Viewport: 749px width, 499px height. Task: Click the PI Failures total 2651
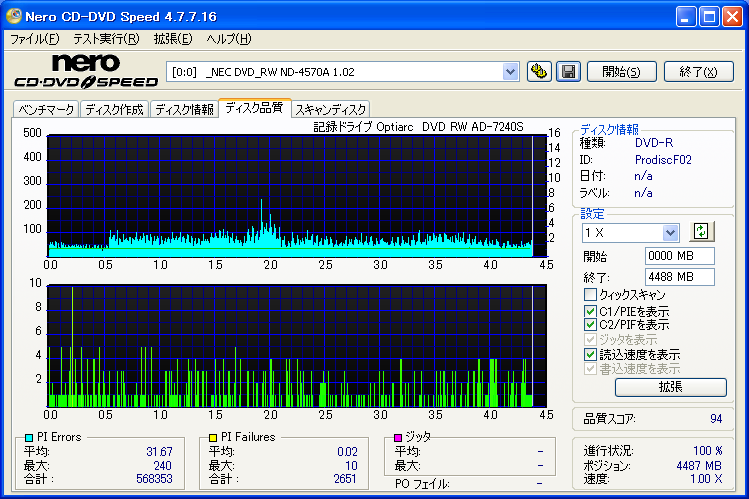(x=345, y=478)
